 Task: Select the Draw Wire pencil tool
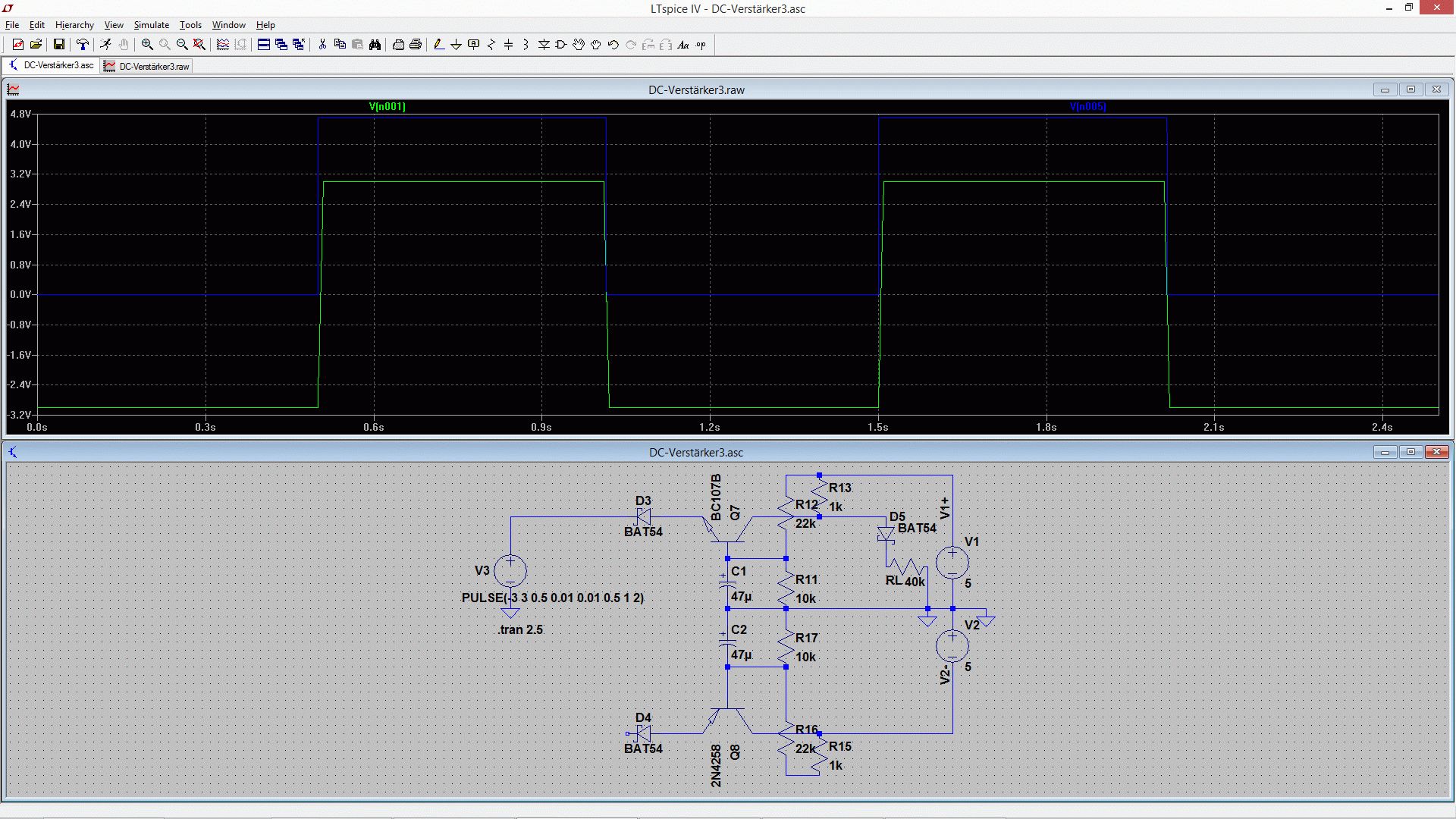click(x=439, y=45)
